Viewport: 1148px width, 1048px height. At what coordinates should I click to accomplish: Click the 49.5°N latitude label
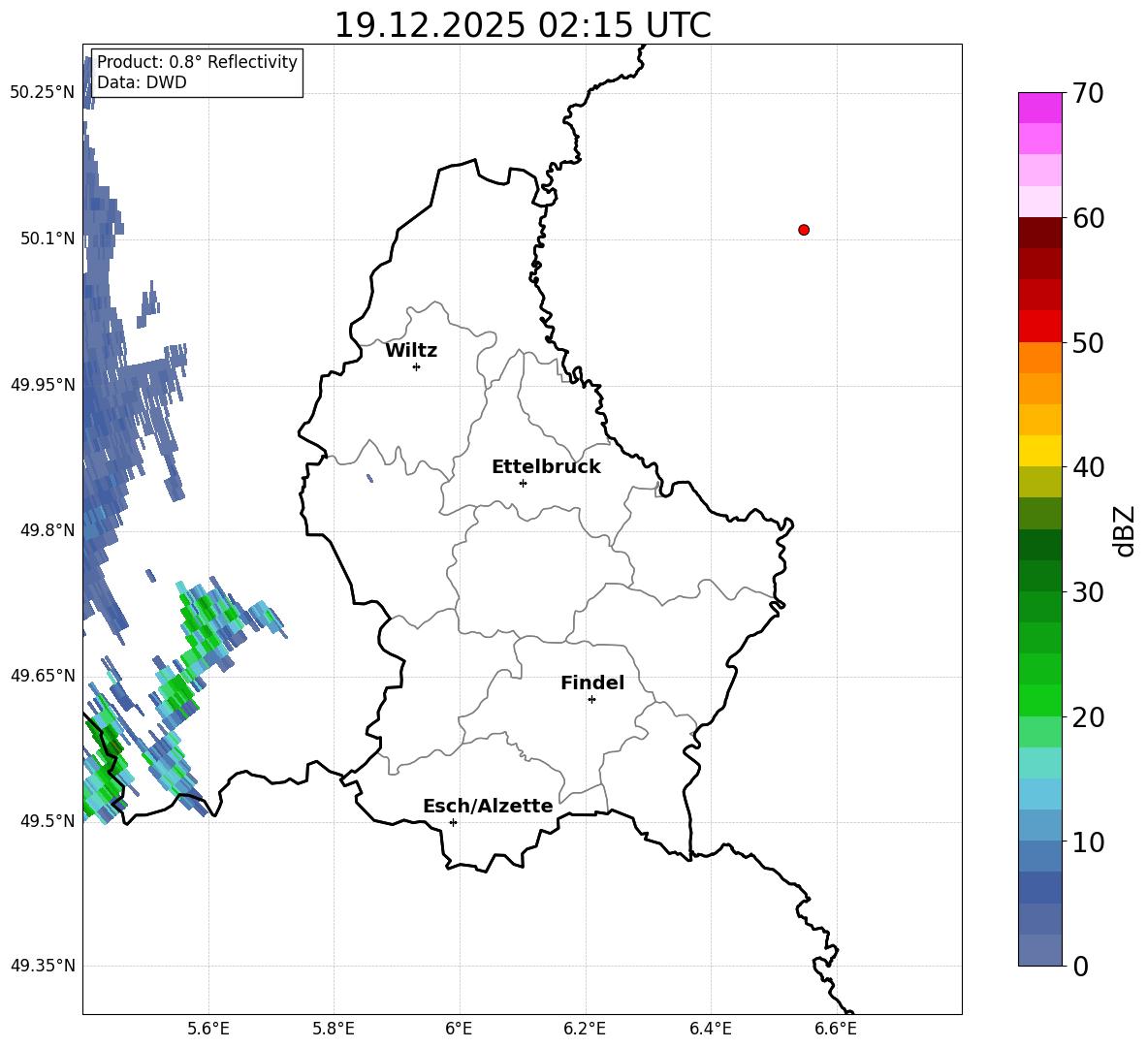[47, 821]
